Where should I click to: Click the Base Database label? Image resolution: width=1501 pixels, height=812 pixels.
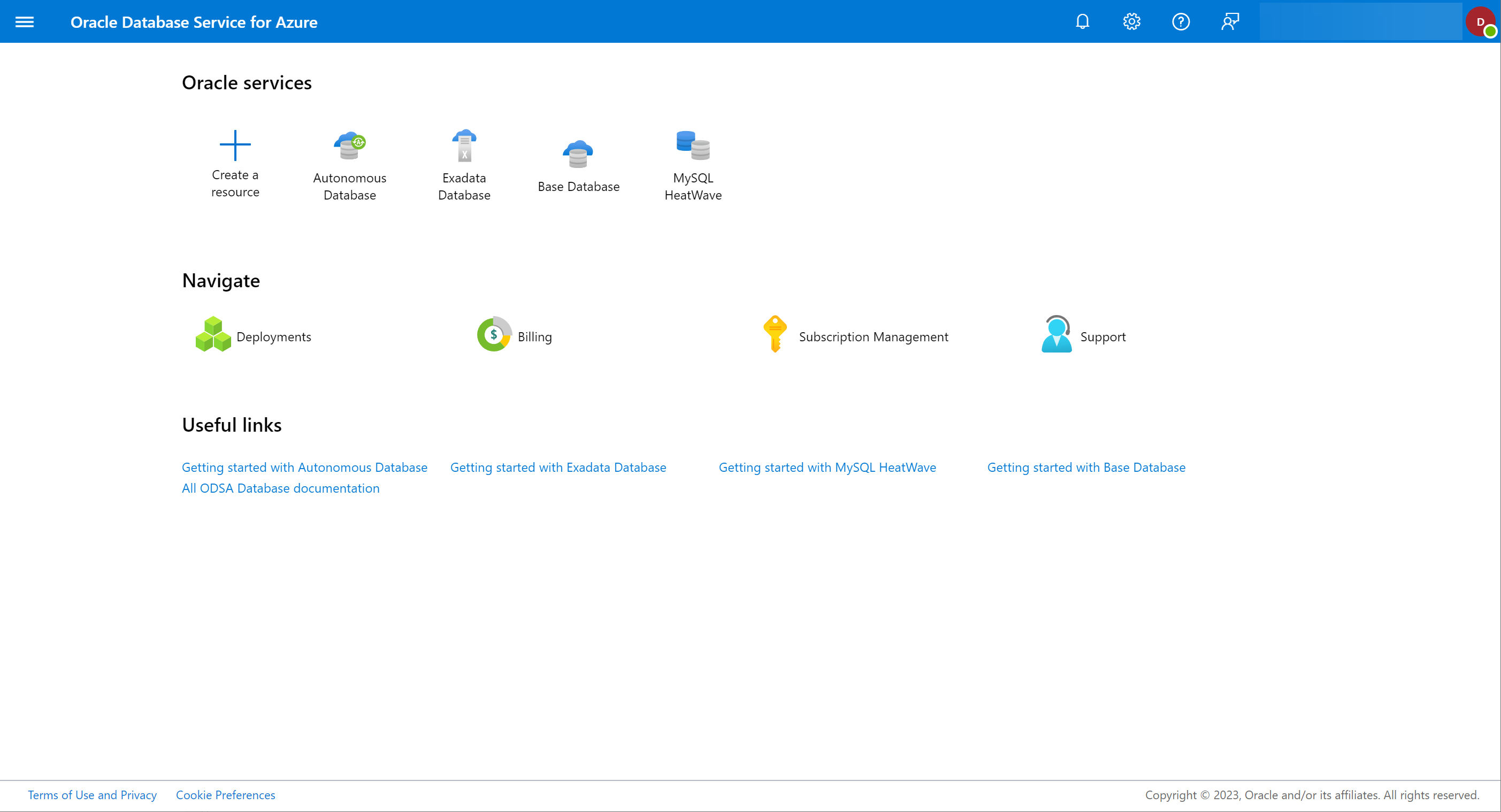pos(578,186)
